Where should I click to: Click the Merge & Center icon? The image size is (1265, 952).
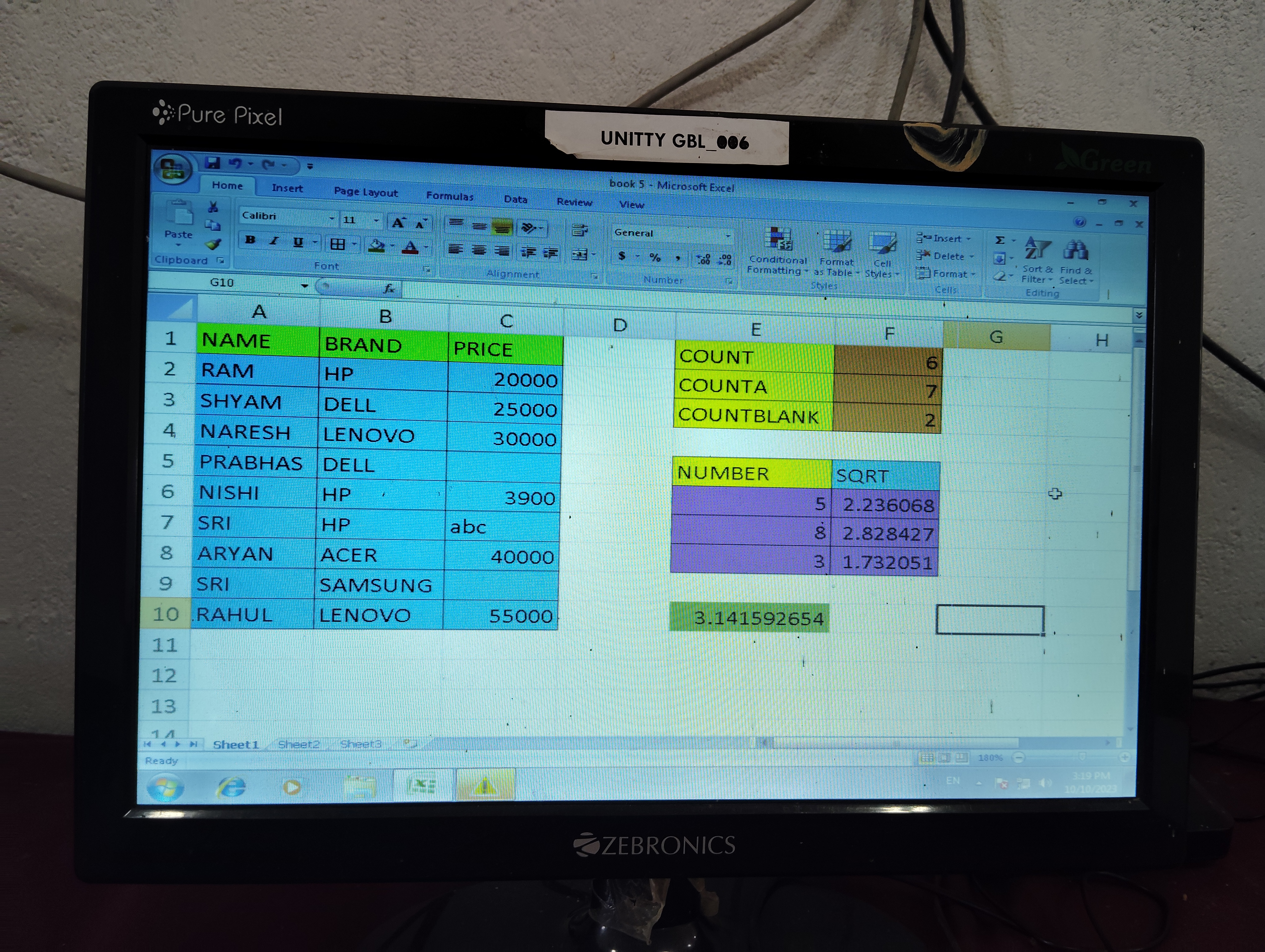tap(580, 255)
